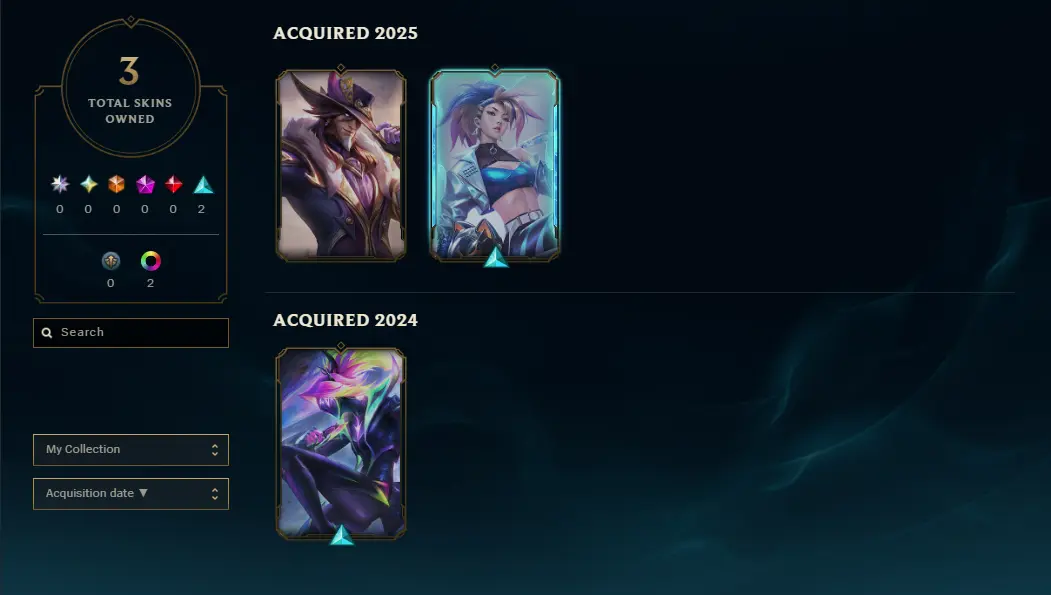Select the purple-hat Twisted Fate skin card
This screenshot has width=1051, height=595.
pos(341,165)
